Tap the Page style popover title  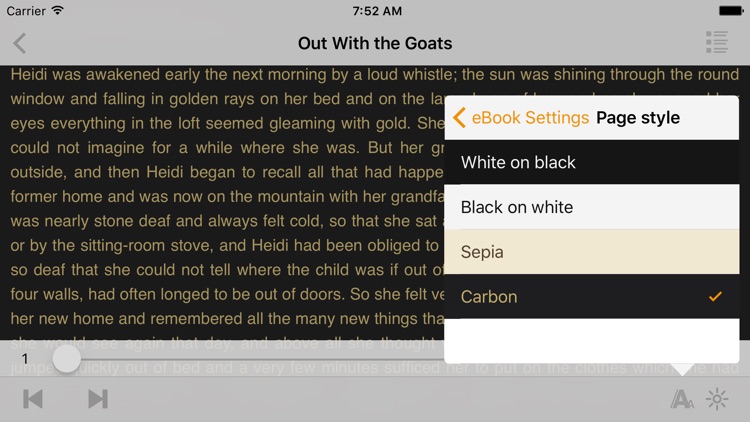[x=638, y=118]
